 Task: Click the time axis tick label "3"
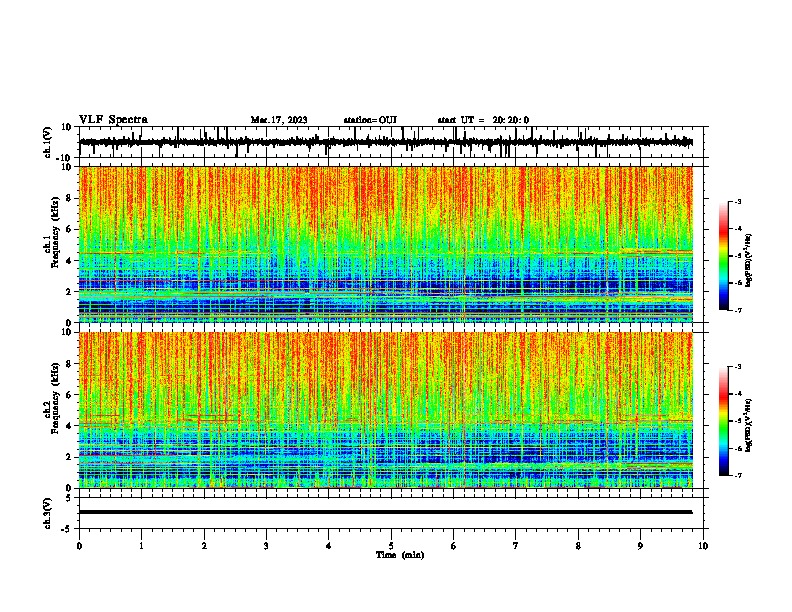[x=266, y=546]
